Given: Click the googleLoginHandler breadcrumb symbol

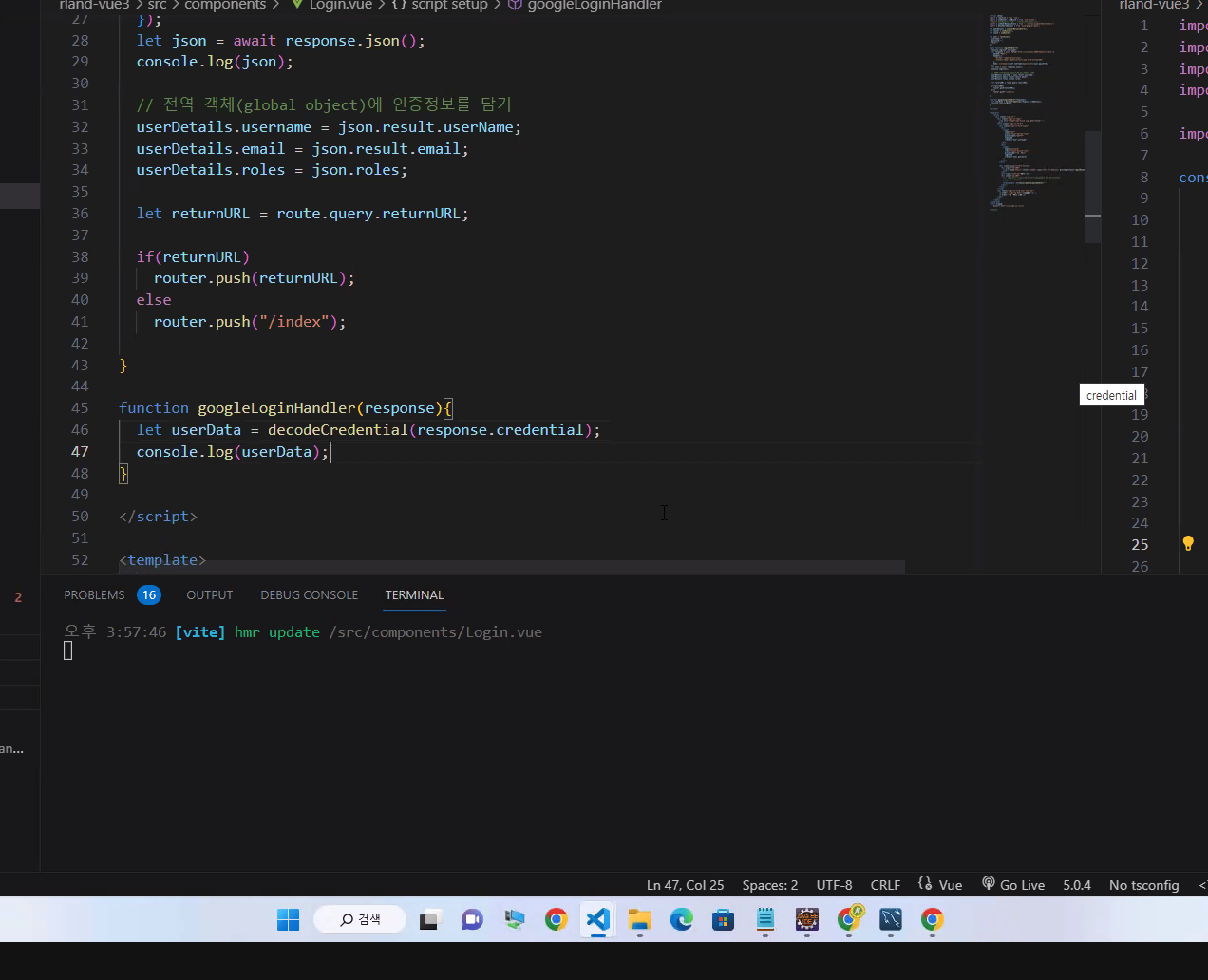Looking at the screenshot, I should pos(595,5).
